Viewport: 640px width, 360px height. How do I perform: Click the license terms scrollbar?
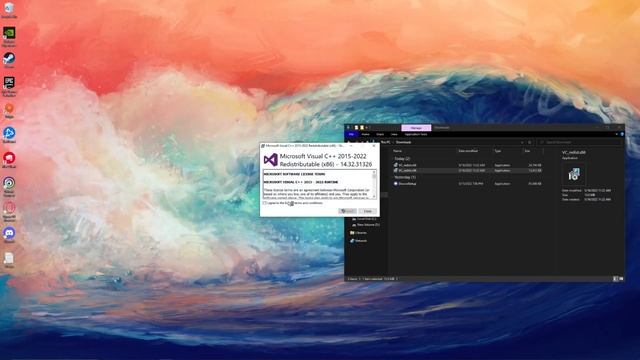coord(374,184)
